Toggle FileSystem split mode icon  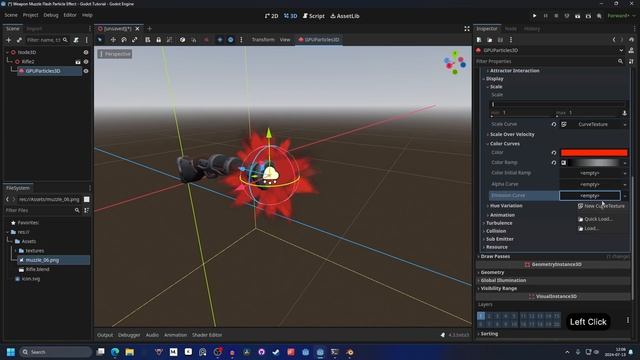87,199
